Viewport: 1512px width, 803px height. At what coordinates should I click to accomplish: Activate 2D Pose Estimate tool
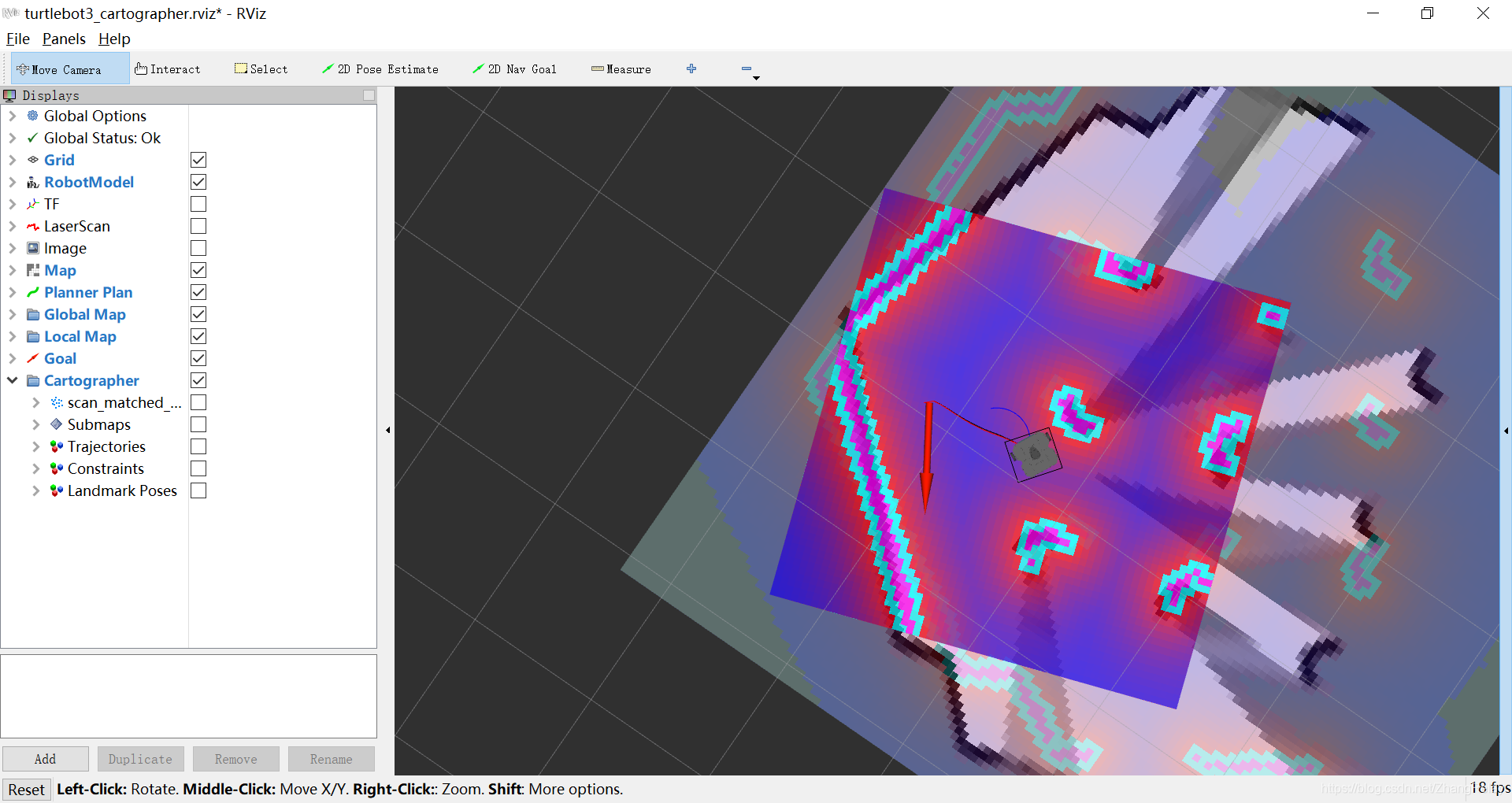tap(380, 69)
